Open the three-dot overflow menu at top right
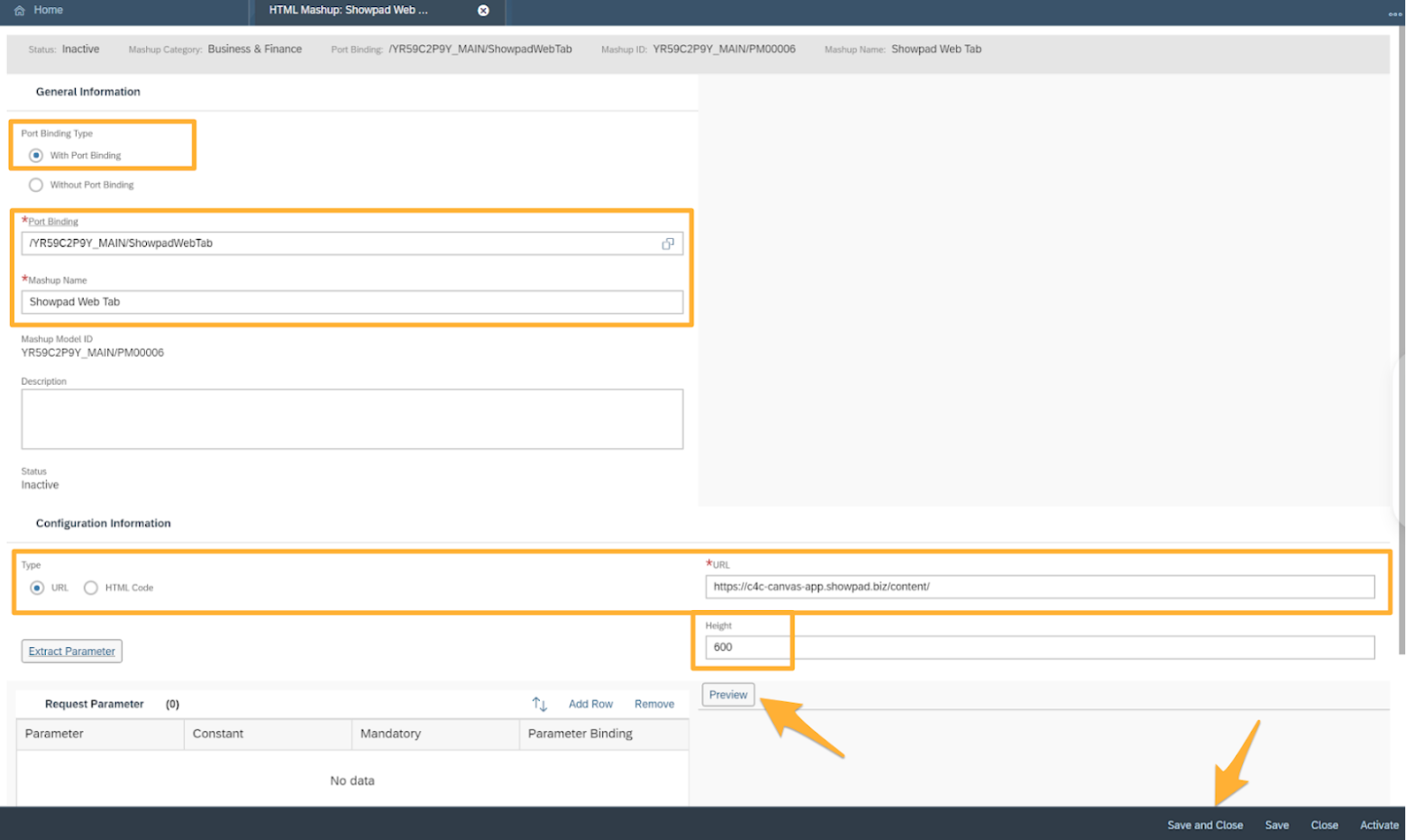 (1394, 14)
